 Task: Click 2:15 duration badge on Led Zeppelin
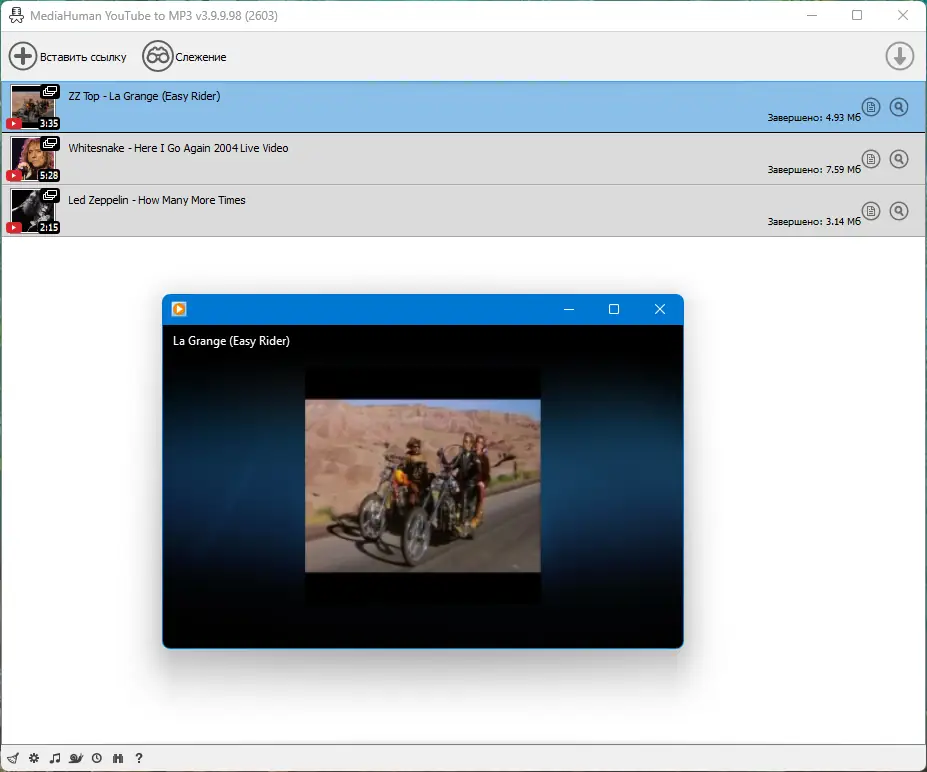[x=48, y=228]
